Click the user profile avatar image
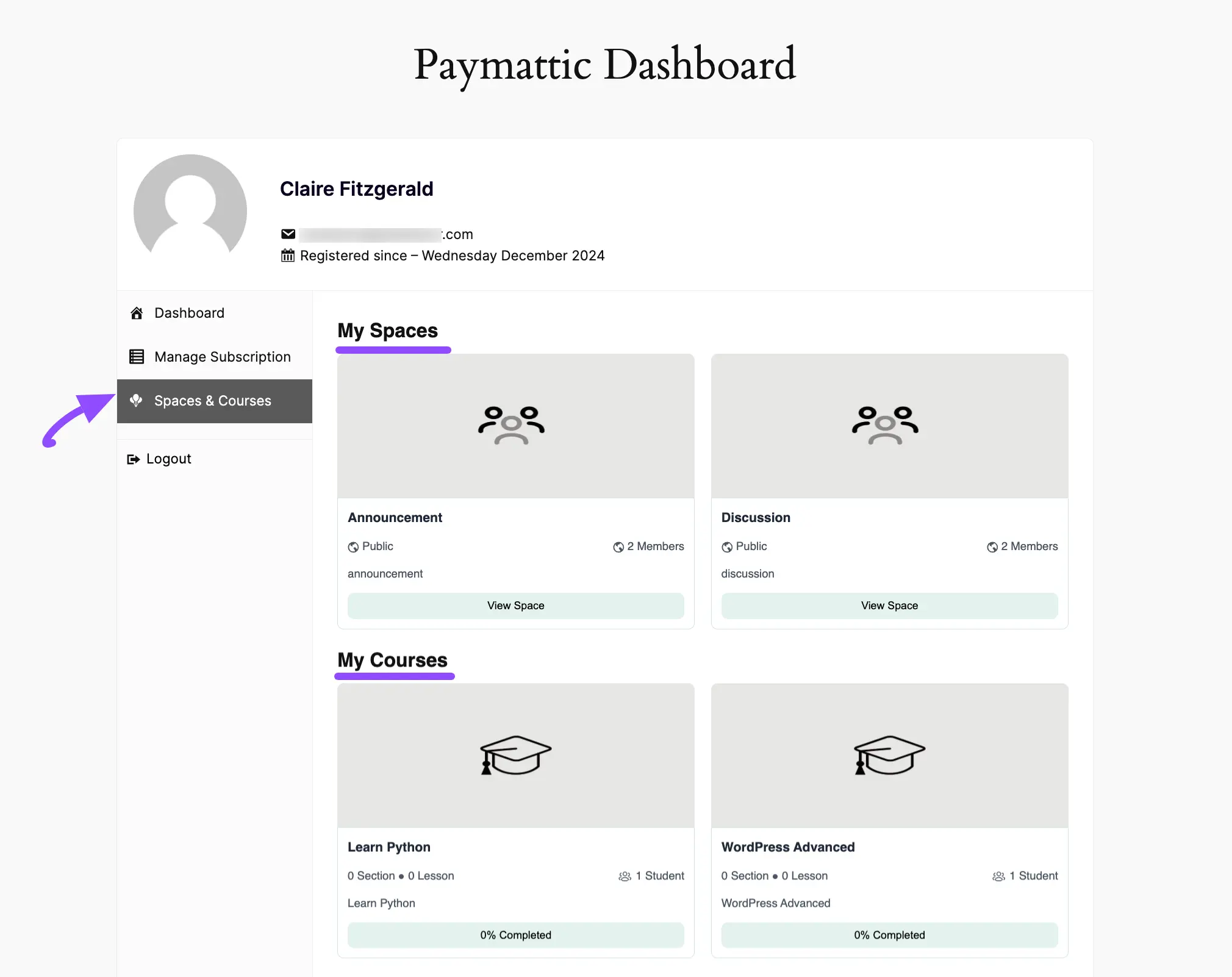The height and width of the screenshot is (977, 1232). click(x=190, y=210)
